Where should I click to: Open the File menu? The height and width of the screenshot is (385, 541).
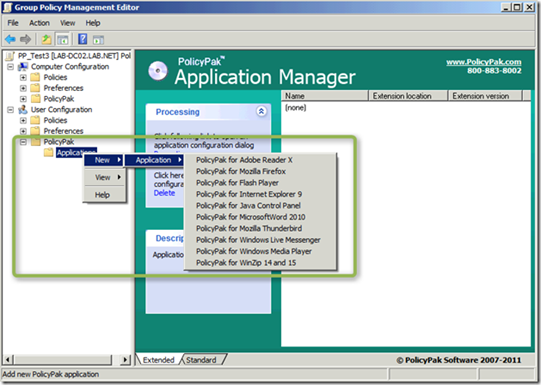tap(13, 23)
